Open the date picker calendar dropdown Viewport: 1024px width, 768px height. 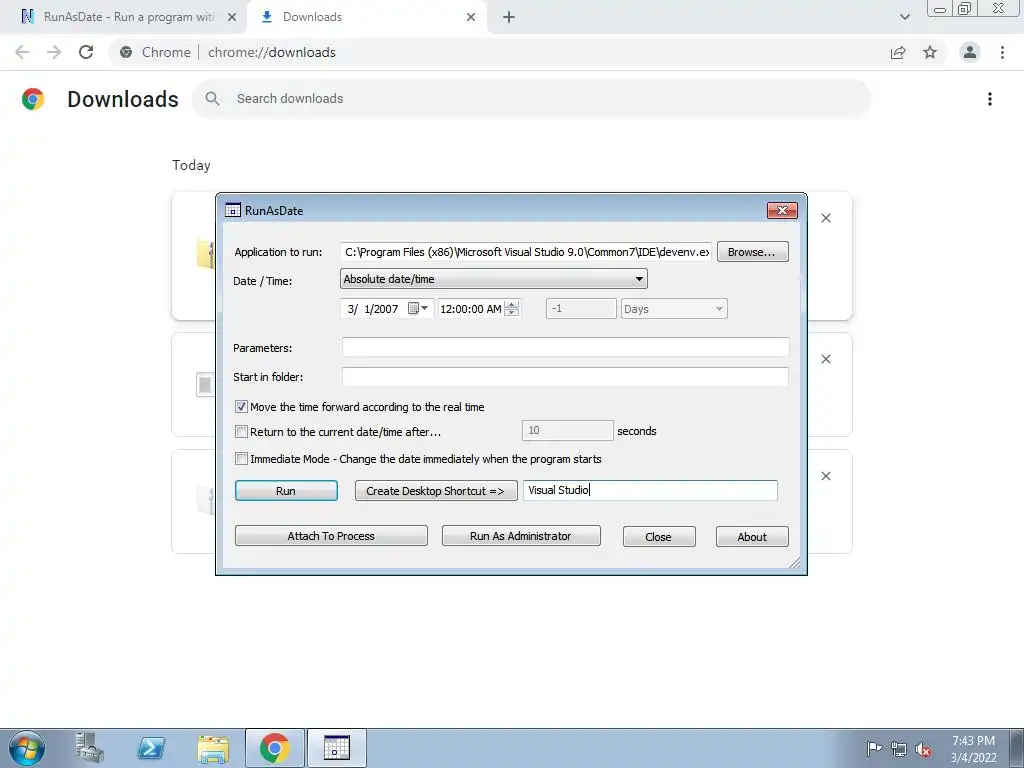point(417,308)
